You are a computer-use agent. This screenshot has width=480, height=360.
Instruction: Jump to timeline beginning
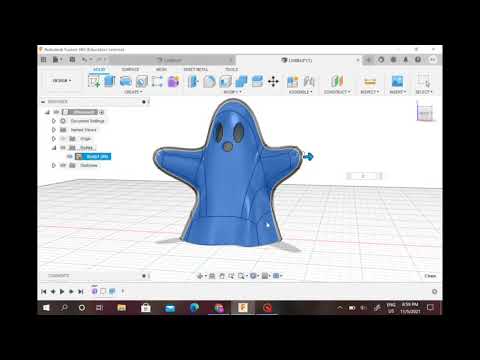(44, 291)
